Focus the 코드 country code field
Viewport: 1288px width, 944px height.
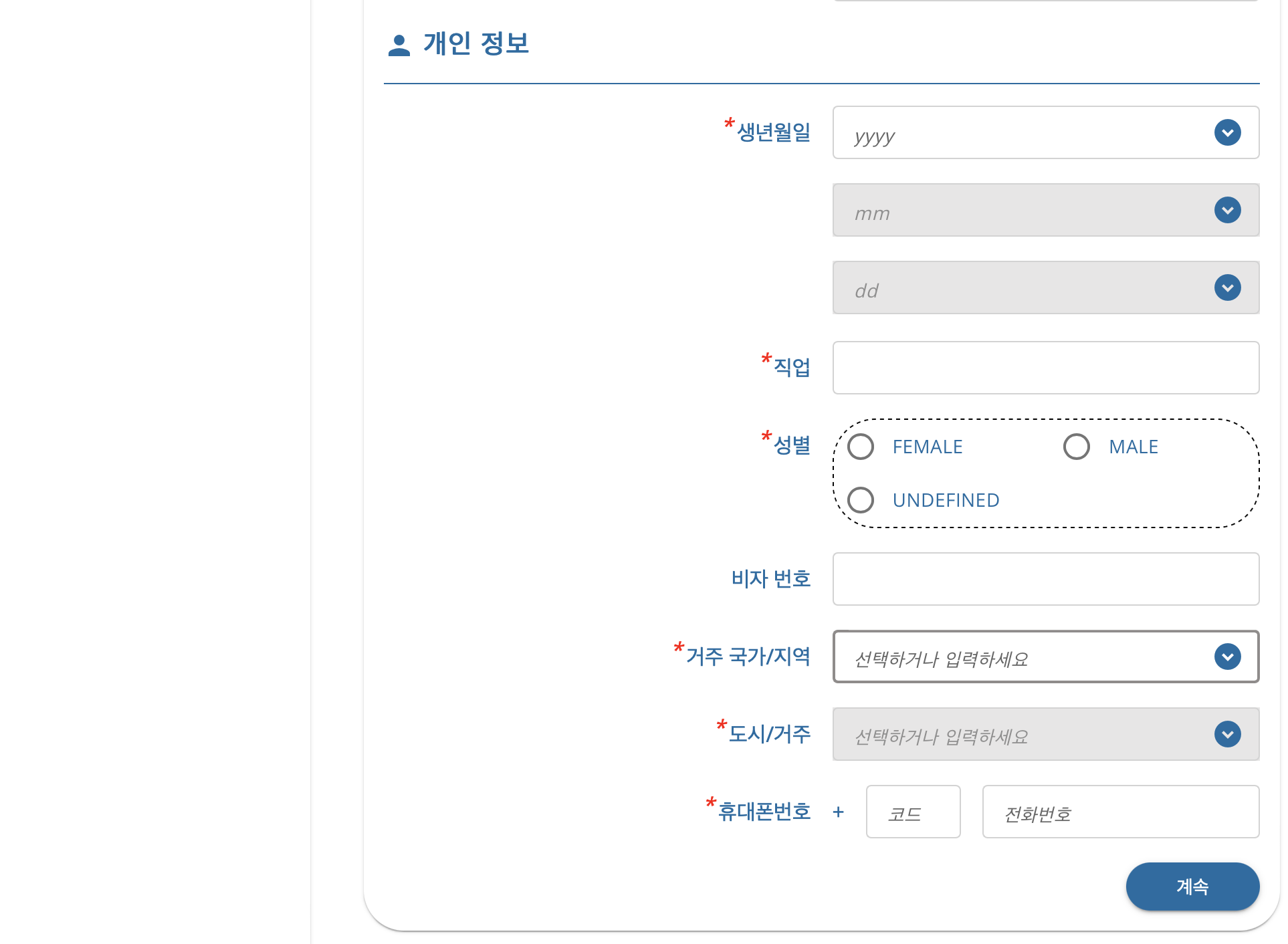(913, 812)
